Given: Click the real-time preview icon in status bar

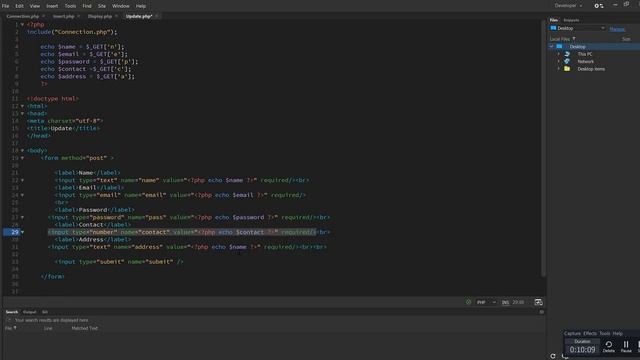Looking at the screenshot, I should [538, 302].
